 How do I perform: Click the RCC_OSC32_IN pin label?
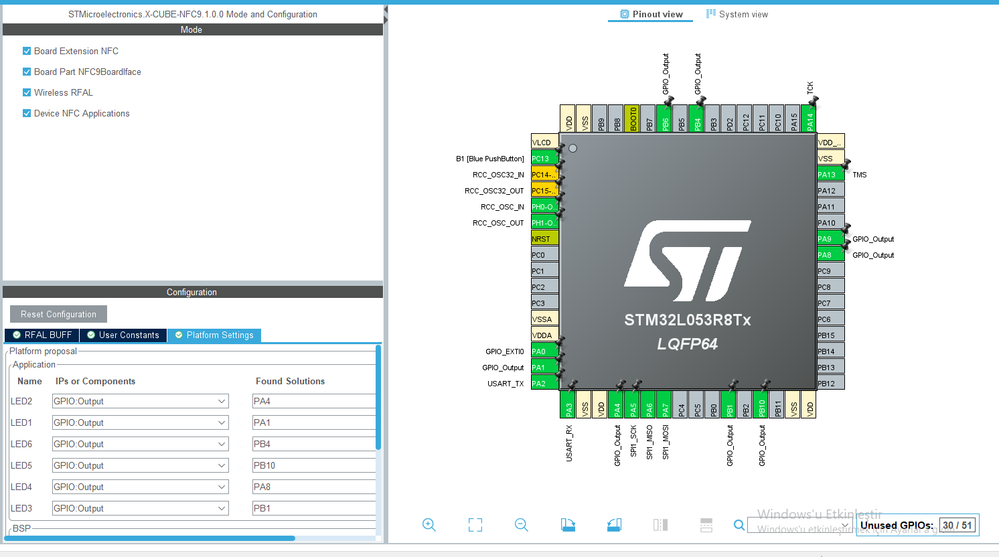point(498,175)
